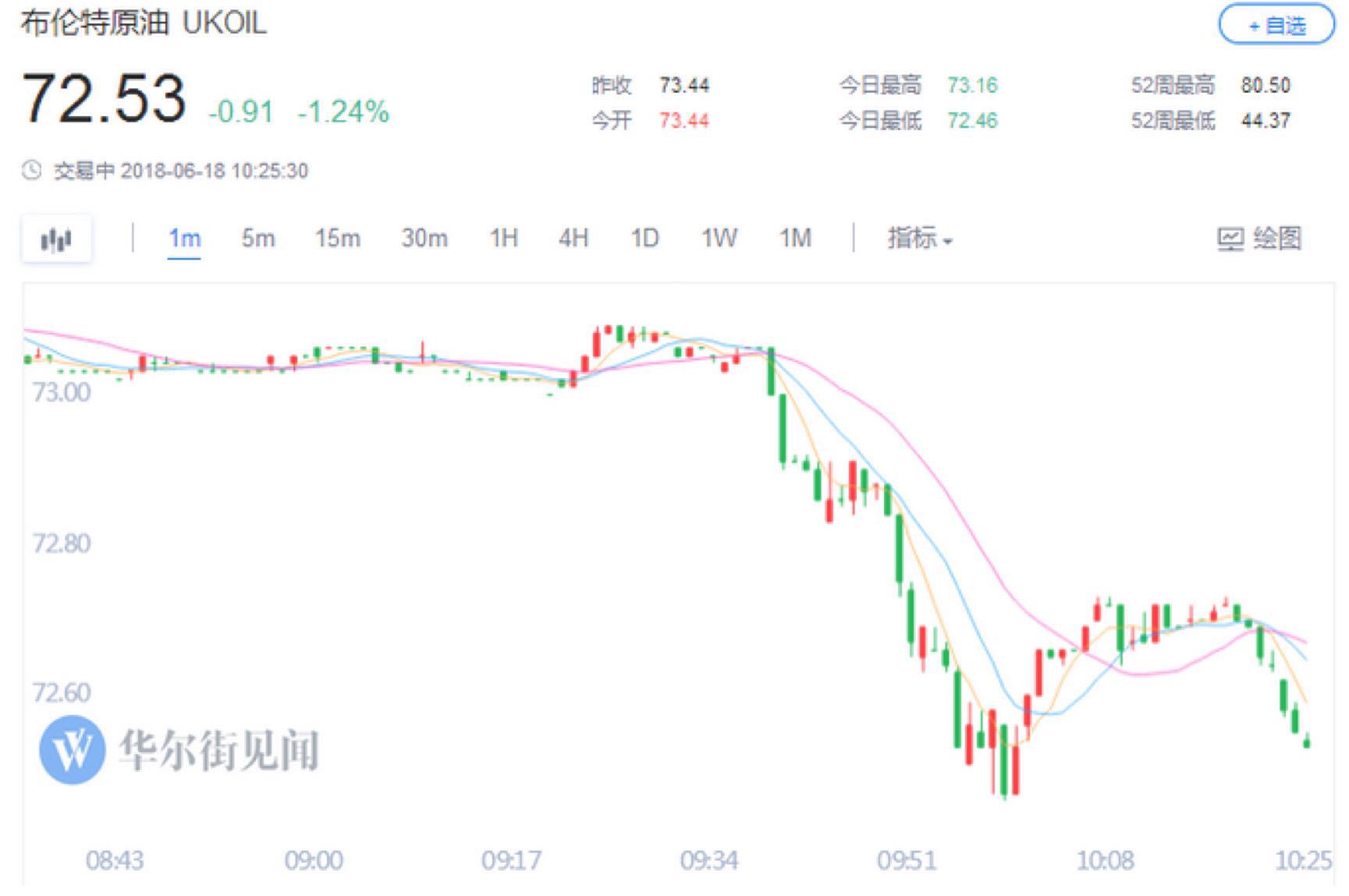Open the 绘图 drawing tool icon
Image resolution: width=1349 pixels, height=896 pixels.
pyautogui.click(x=1230, y=239)
